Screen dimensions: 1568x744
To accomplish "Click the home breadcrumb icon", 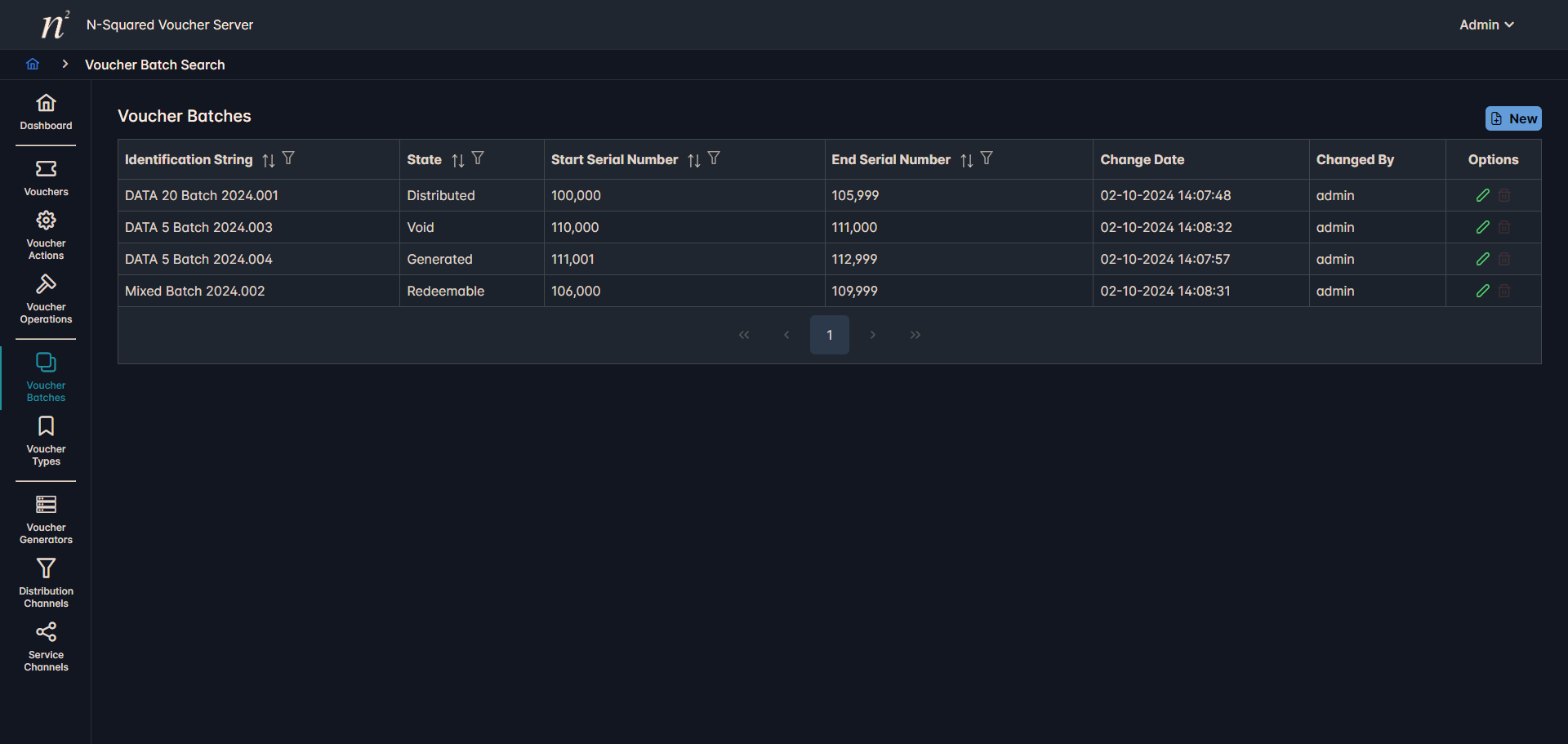I will (x=33, y=65).
